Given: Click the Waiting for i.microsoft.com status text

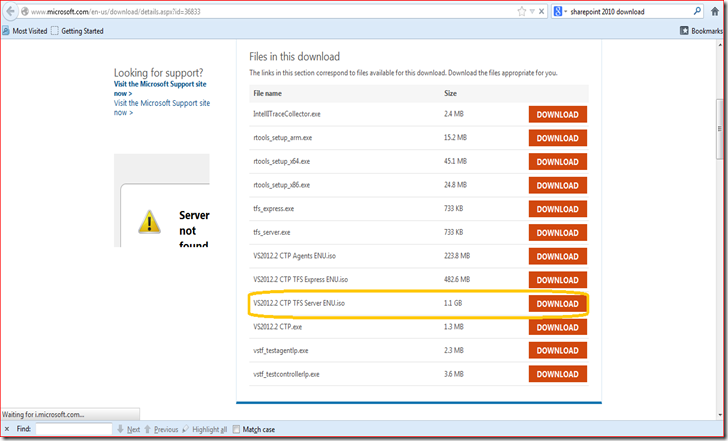Looking at the screenshot, I should (43, 415).
